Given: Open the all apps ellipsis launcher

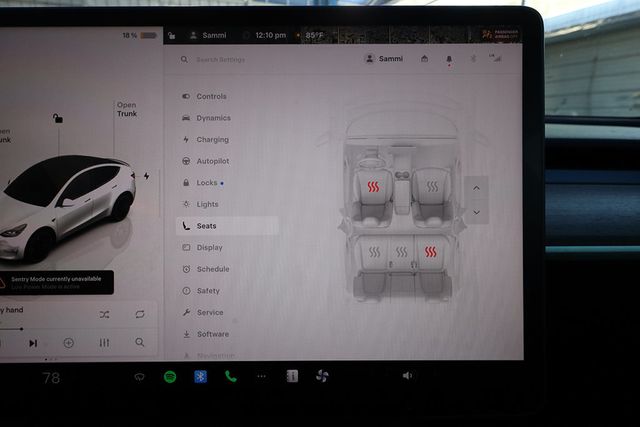Looking at the screenshot, I should point(262,376).
